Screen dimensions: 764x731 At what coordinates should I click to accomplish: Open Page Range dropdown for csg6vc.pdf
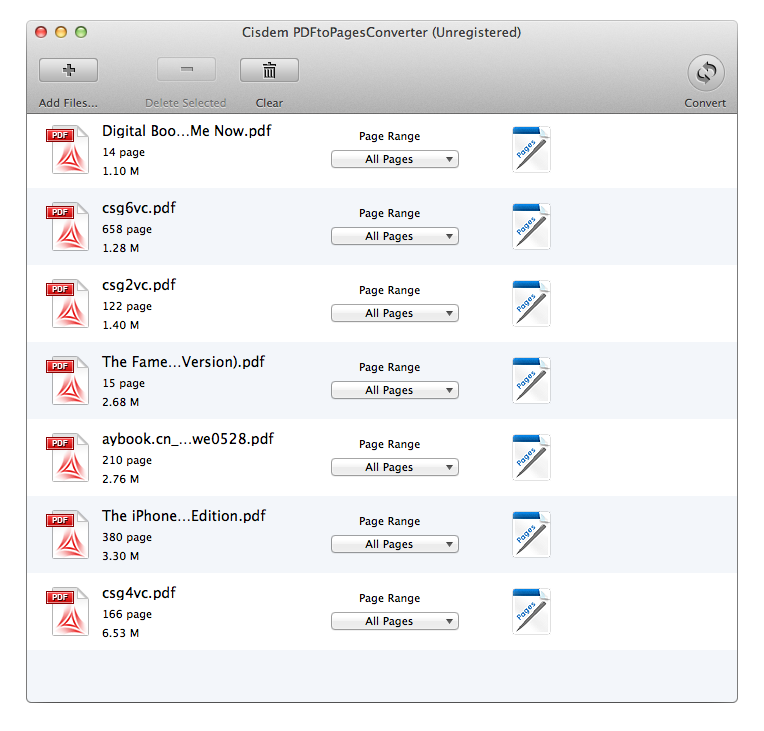tap(395, 236)
